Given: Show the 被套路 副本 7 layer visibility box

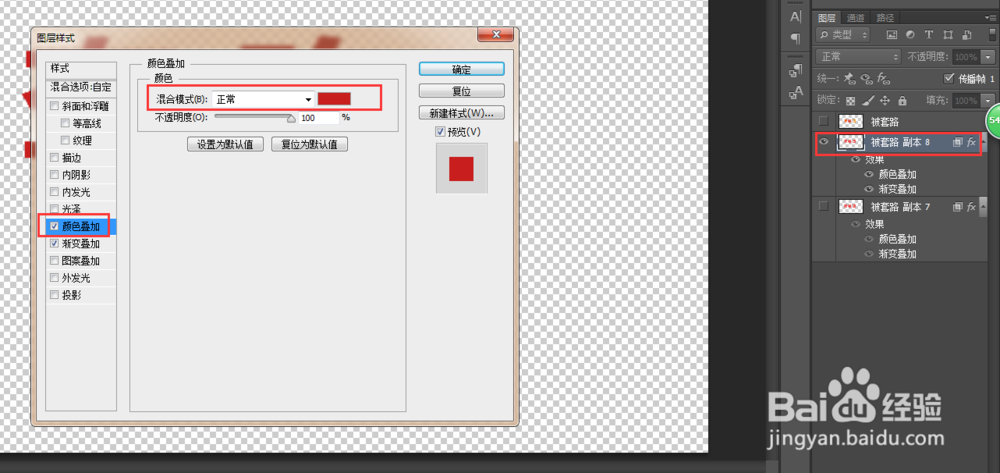Looking at the screenshot, I should tap(824, 206).
